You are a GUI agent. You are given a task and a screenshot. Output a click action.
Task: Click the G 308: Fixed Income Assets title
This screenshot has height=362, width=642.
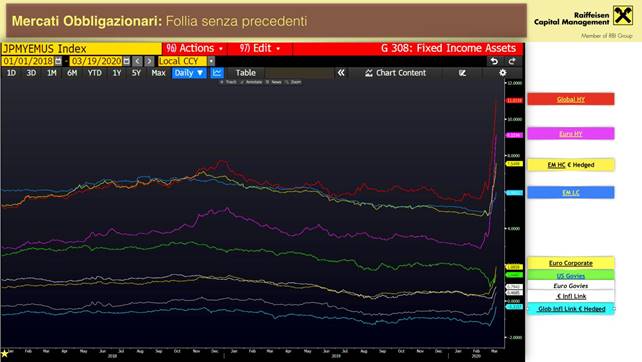coord(448,48)
